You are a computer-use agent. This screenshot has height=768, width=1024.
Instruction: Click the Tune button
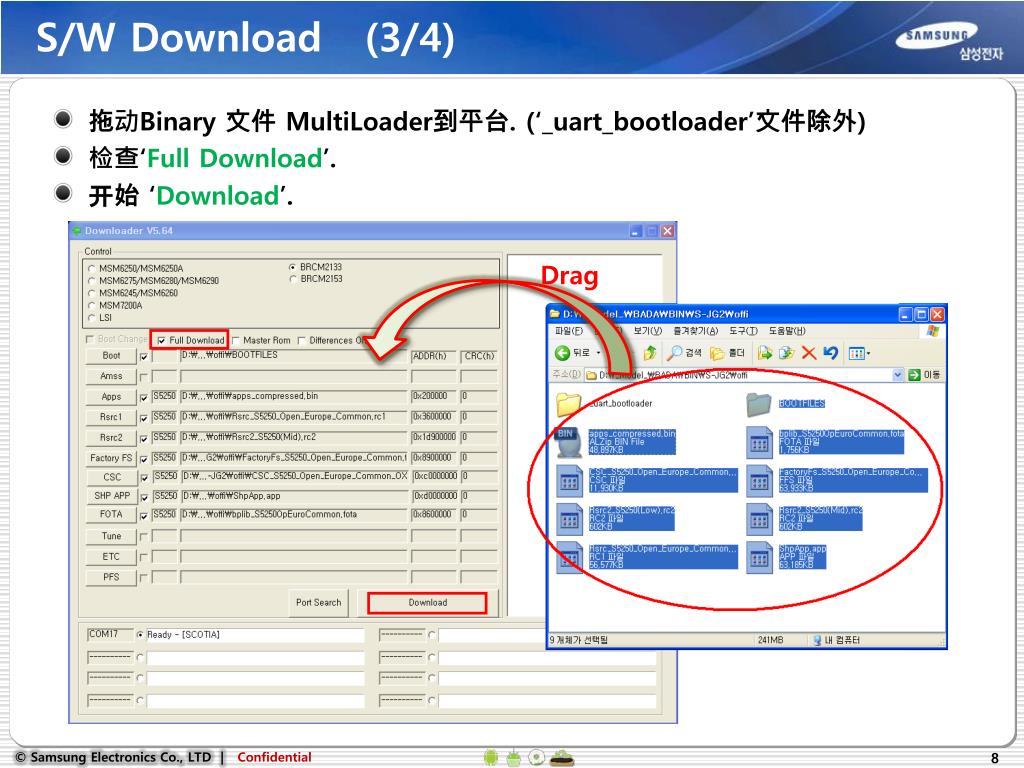click(111, 536)
